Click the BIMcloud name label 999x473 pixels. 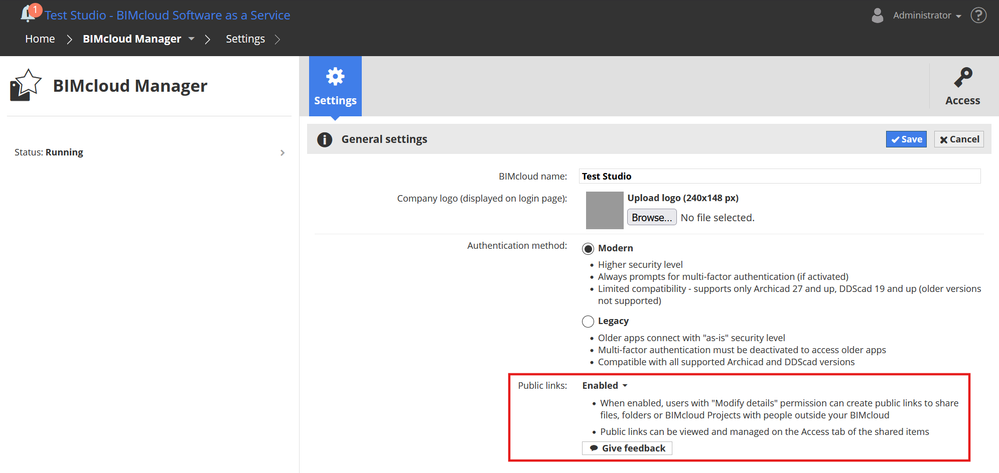[x=533, y=176]
